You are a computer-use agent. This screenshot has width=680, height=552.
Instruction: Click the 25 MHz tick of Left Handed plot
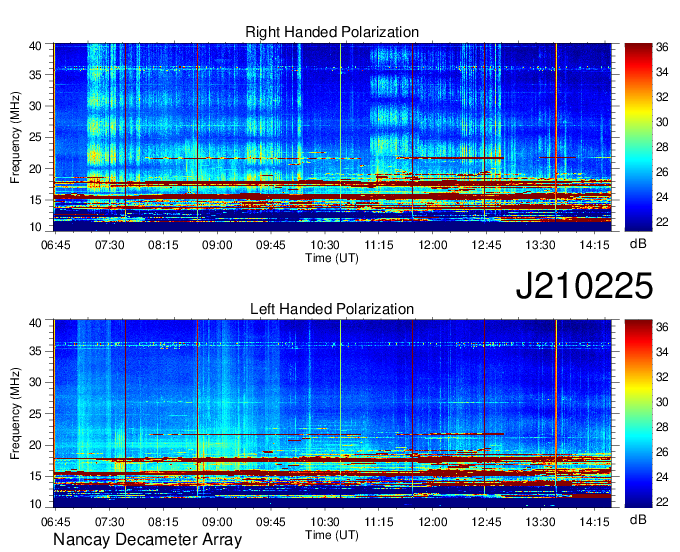coord(35,414)
